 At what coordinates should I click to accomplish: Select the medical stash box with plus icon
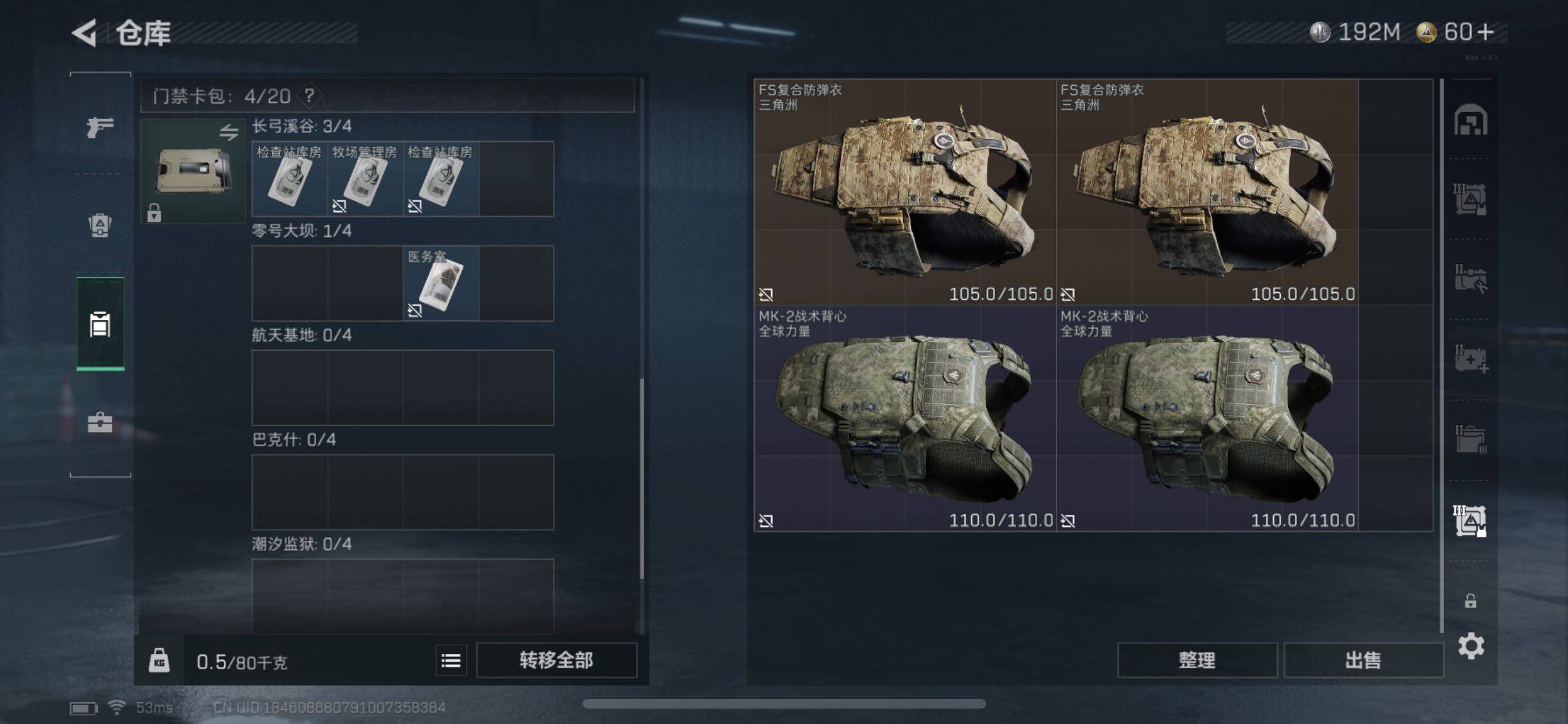coord(1471,359)
